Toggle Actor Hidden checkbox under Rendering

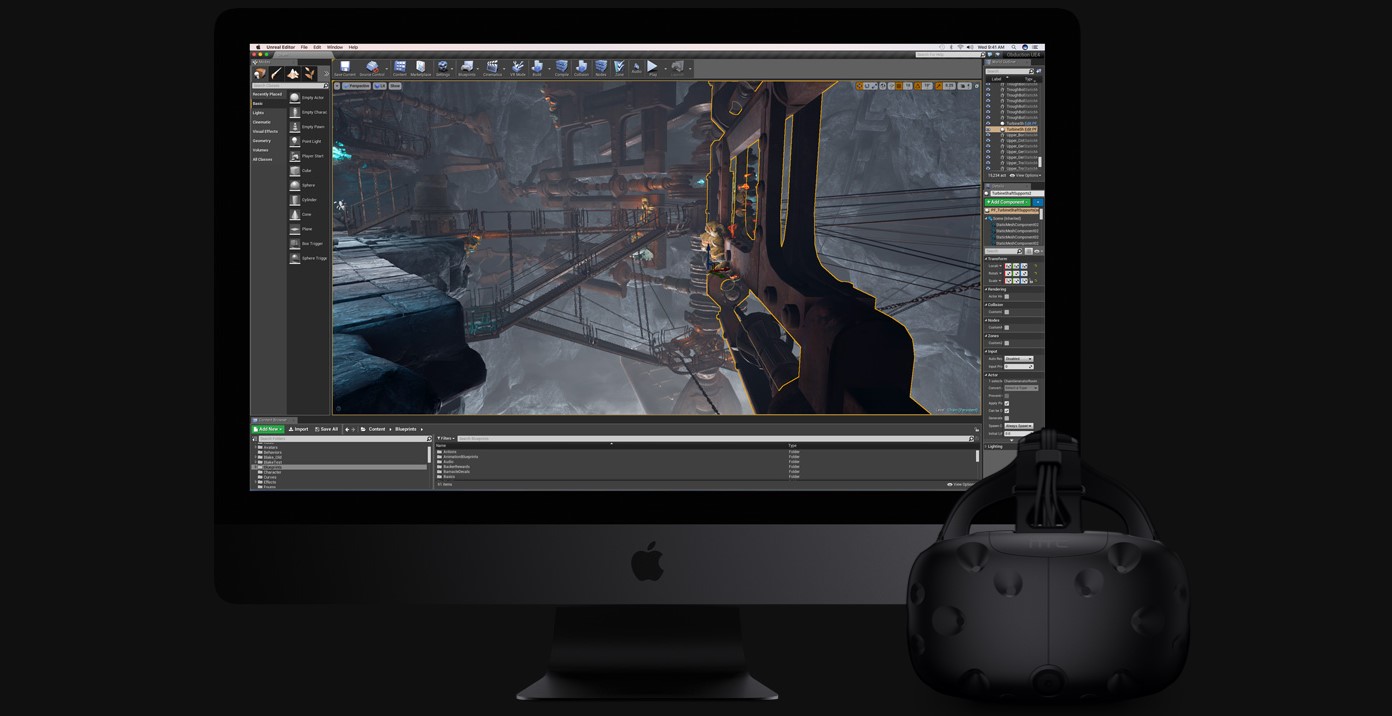click(x=1007, y=297)
